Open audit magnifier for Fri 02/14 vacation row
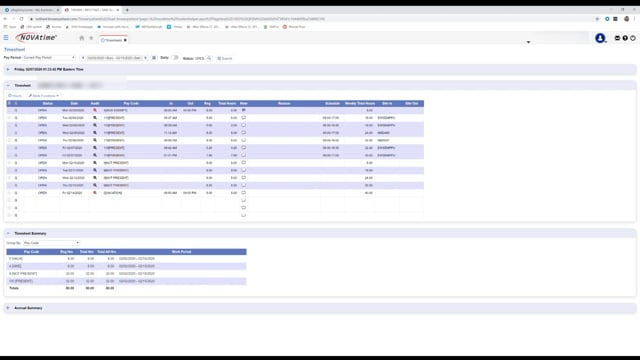The width and height of the screenshot is (640, 360). coord(95,193)
